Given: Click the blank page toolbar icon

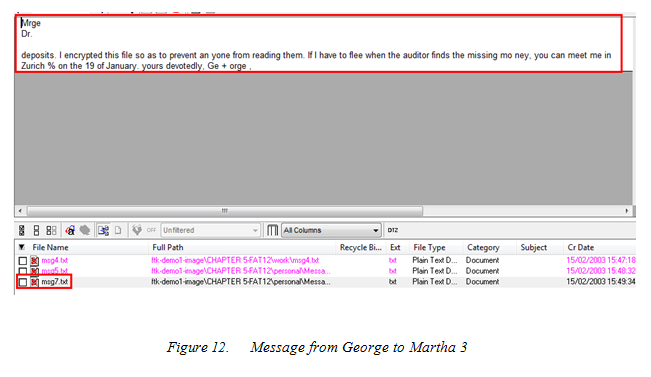Looking at the screenshot, I should coord(118,230).
